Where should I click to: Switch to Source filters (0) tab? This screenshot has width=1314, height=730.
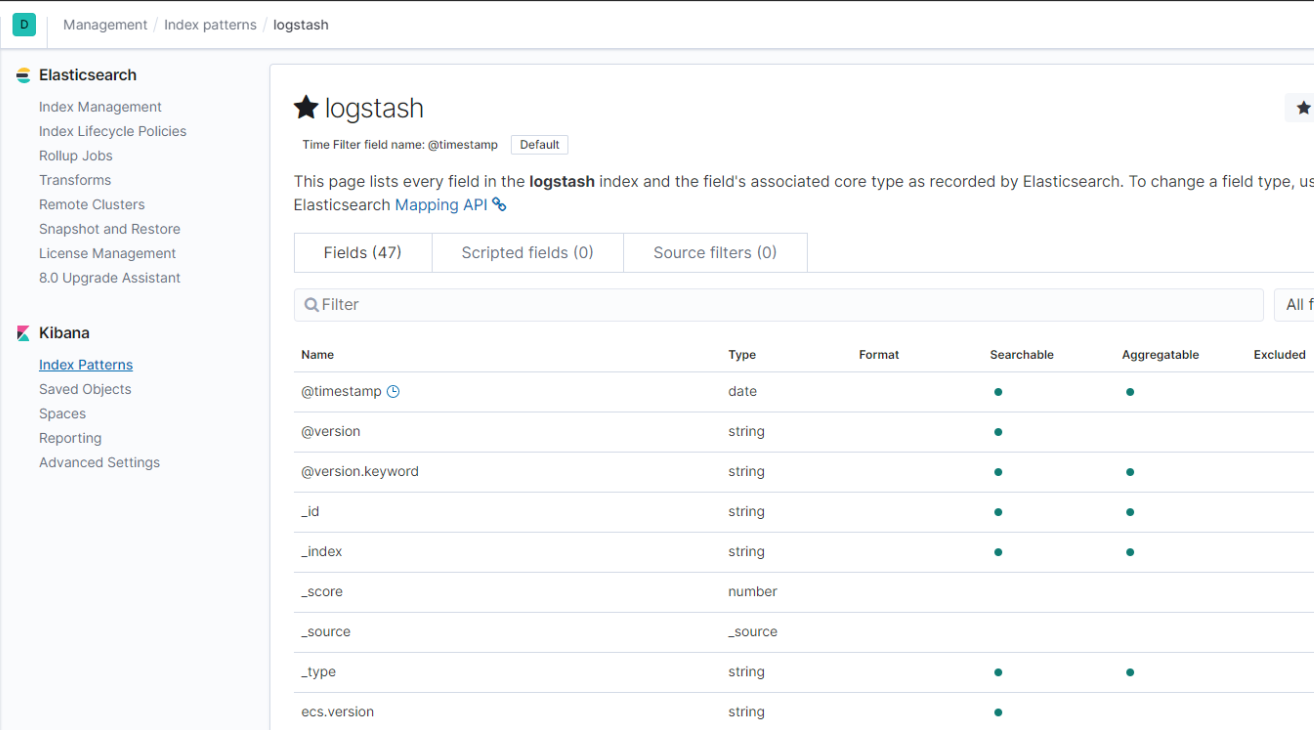pos(715,253)
